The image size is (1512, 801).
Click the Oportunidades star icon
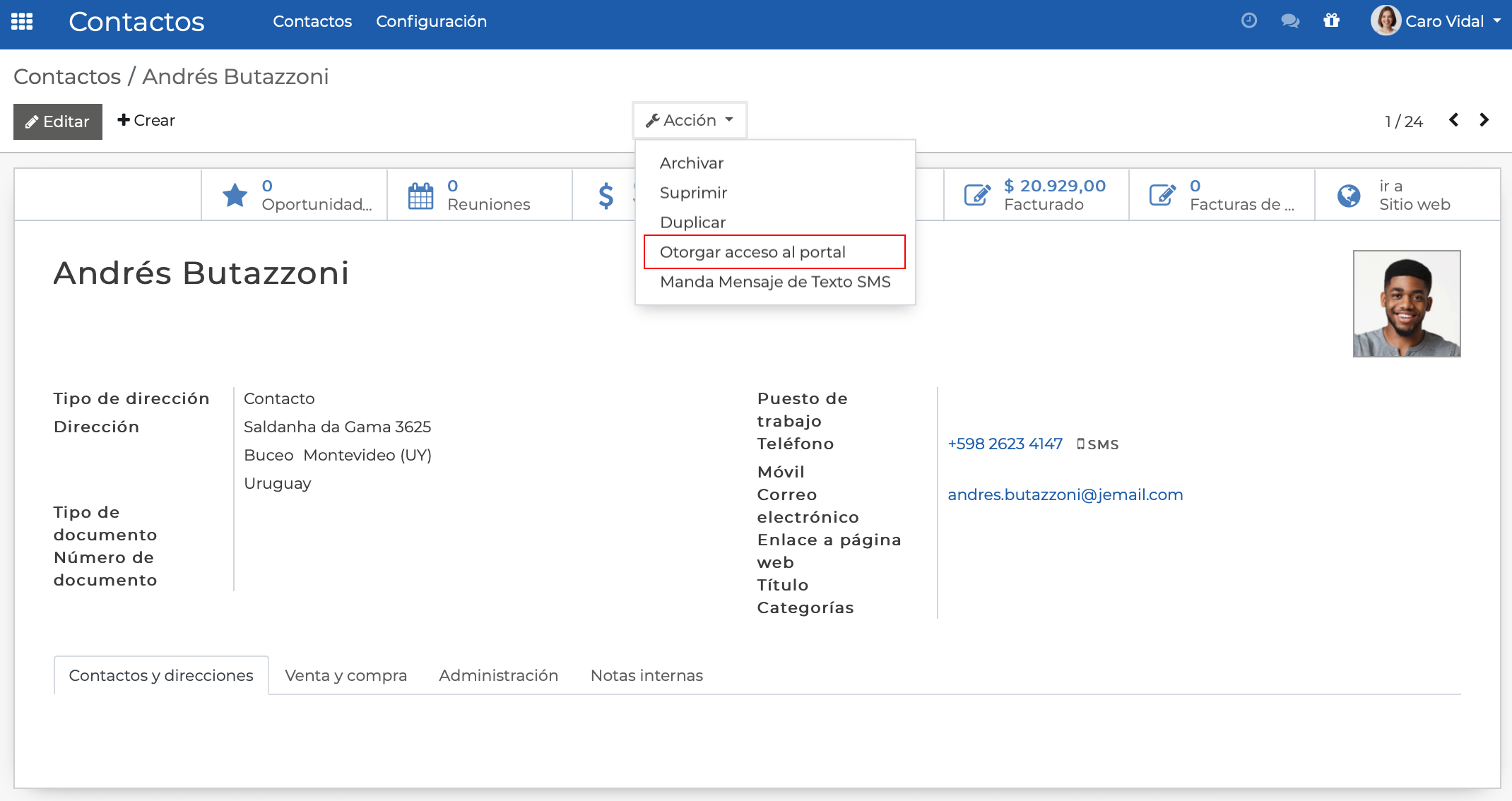pos(236,195)
